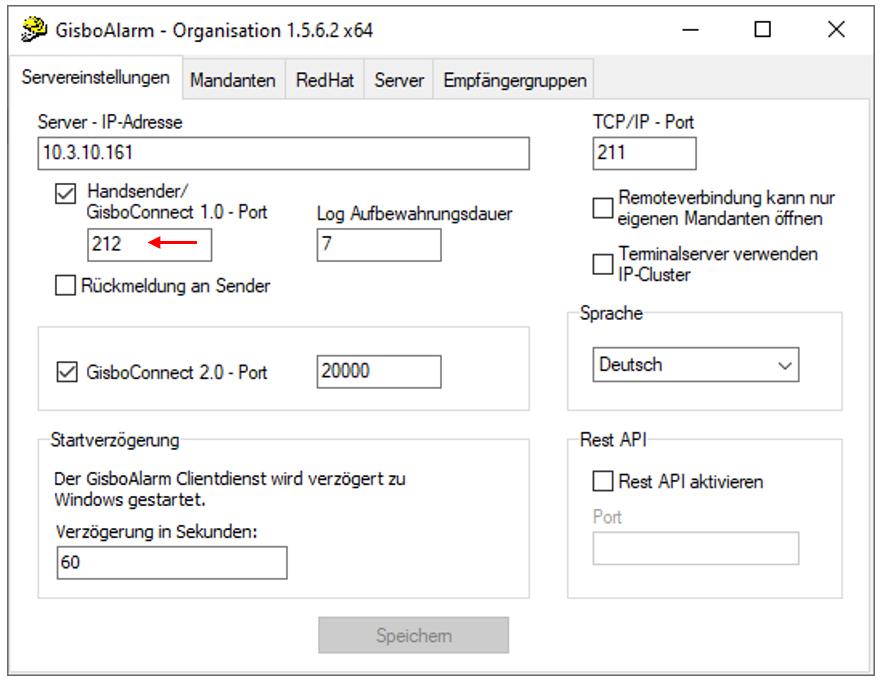Image resolution: width=880 pixels, height=682 pixels.
Task: Enable Terminalserver verwenden IP-Cluster checkbox
Action: [x=603, y=264]
